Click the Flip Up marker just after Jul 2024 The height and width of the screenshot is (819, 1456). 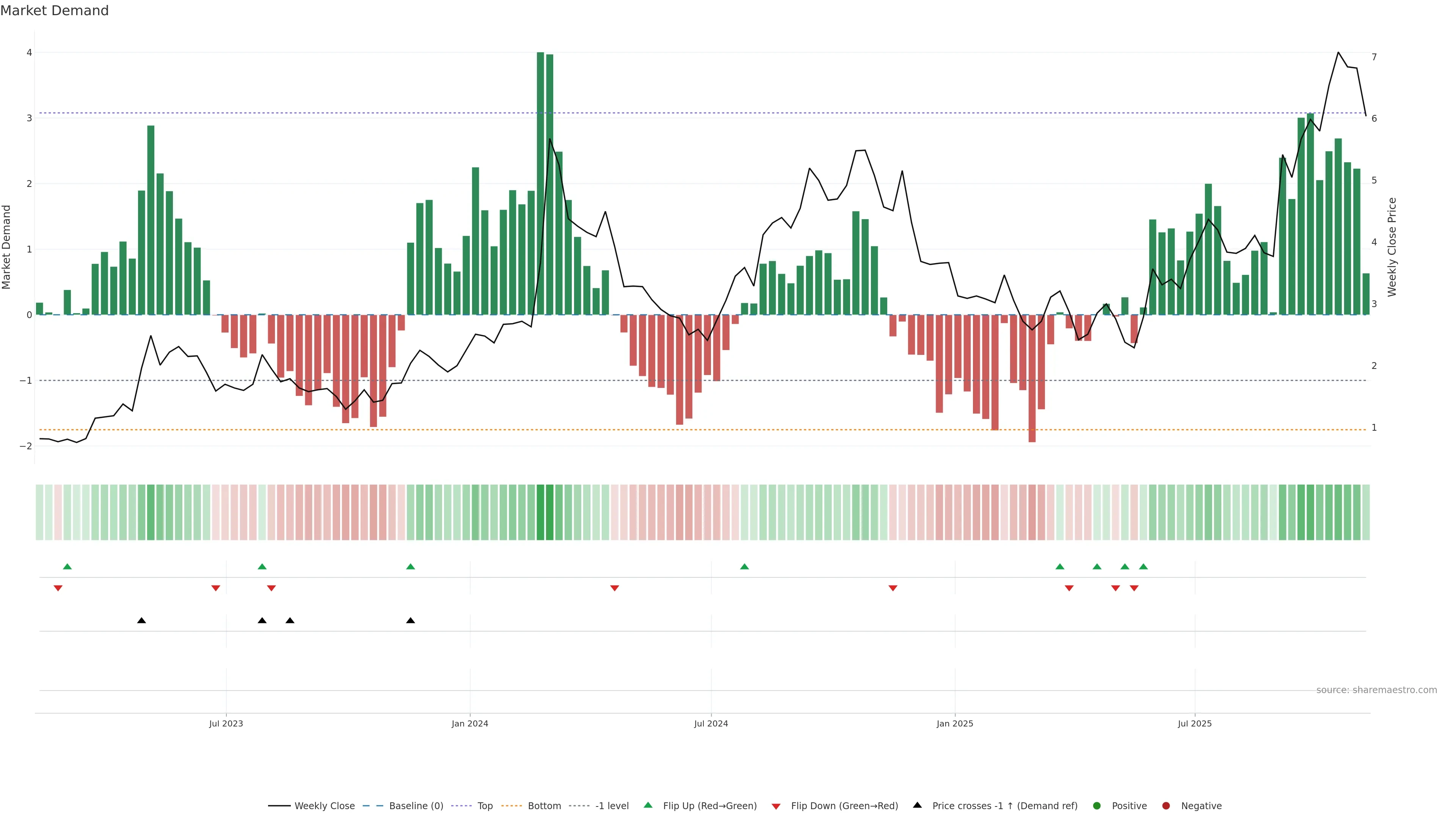point(744,566)
